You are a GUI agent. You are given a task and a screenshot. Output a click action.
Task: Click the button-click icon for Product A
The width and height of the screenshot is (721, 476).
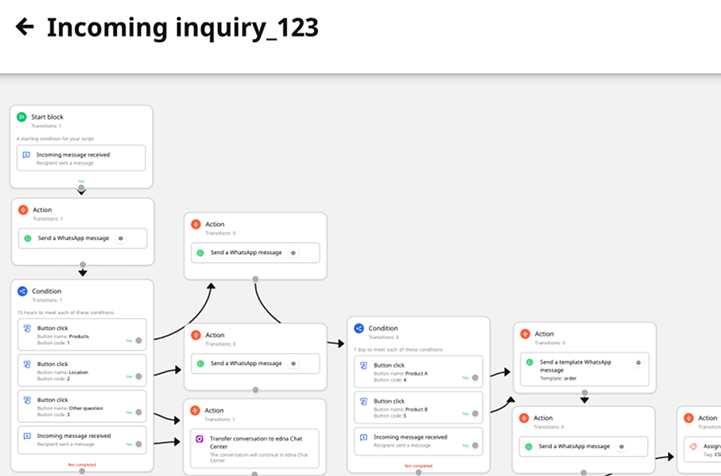click(x=364, y=366)
